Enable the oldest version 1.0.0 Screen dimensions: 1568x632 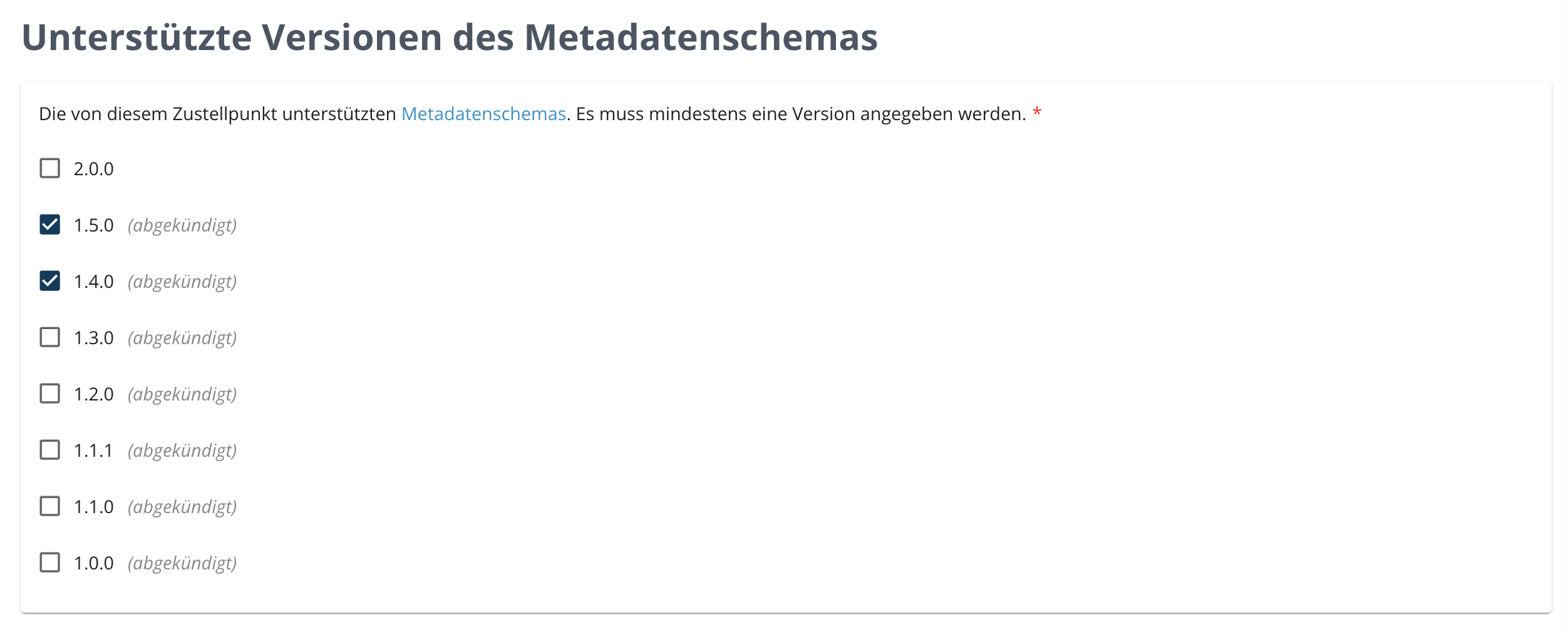pyautogui.click(x=49, y=562)
